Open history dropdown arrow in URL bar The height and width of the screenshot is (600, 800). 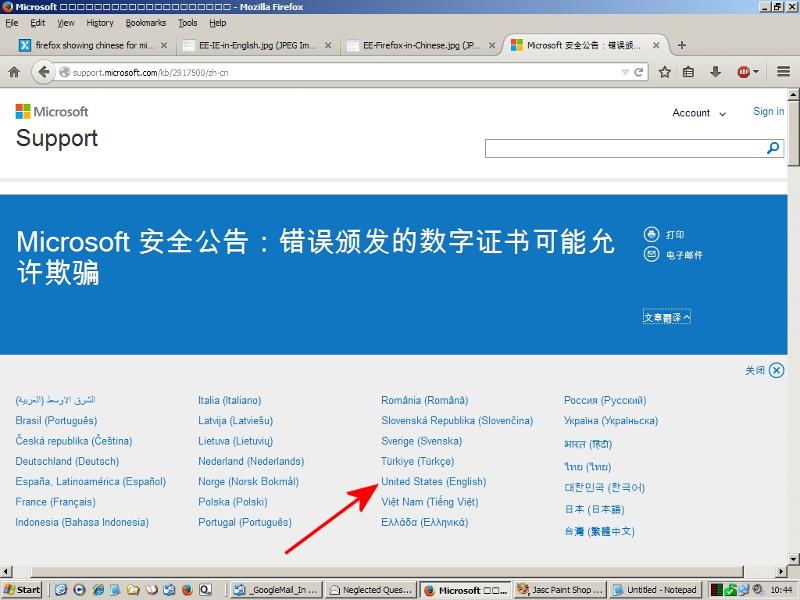625,72
